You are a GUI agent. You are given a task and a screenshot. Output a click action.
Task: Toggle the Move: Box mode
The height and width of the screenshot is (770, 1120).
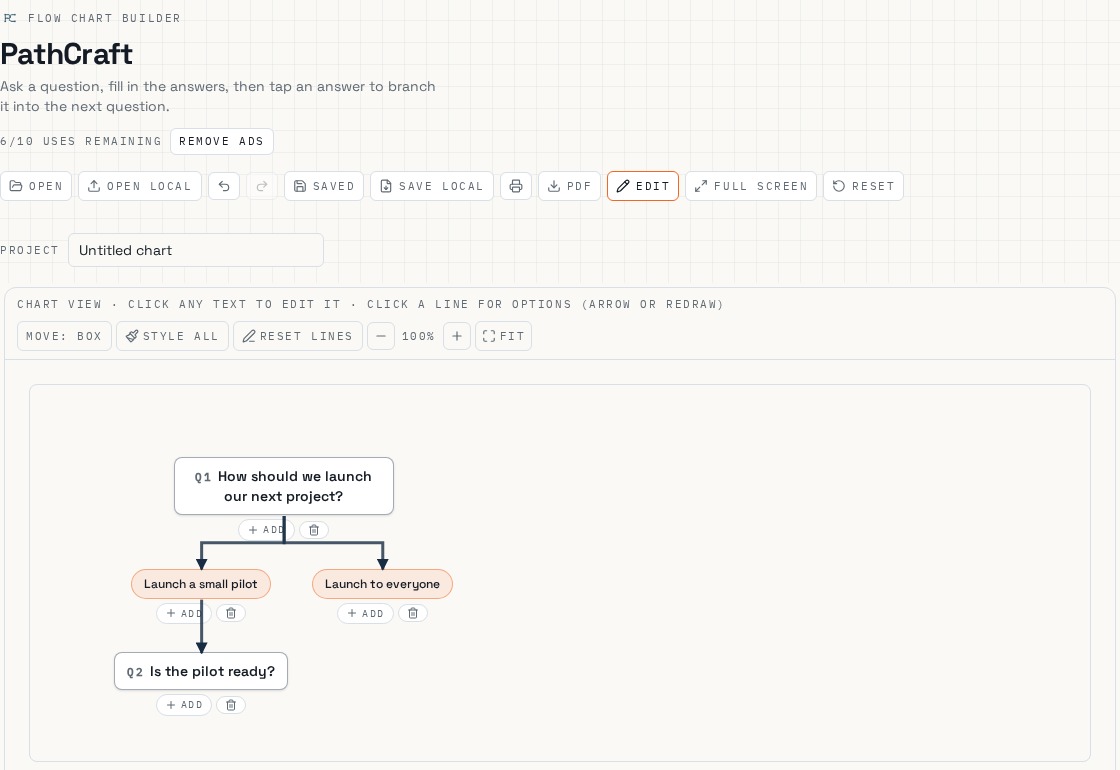(x=64, y=336)
